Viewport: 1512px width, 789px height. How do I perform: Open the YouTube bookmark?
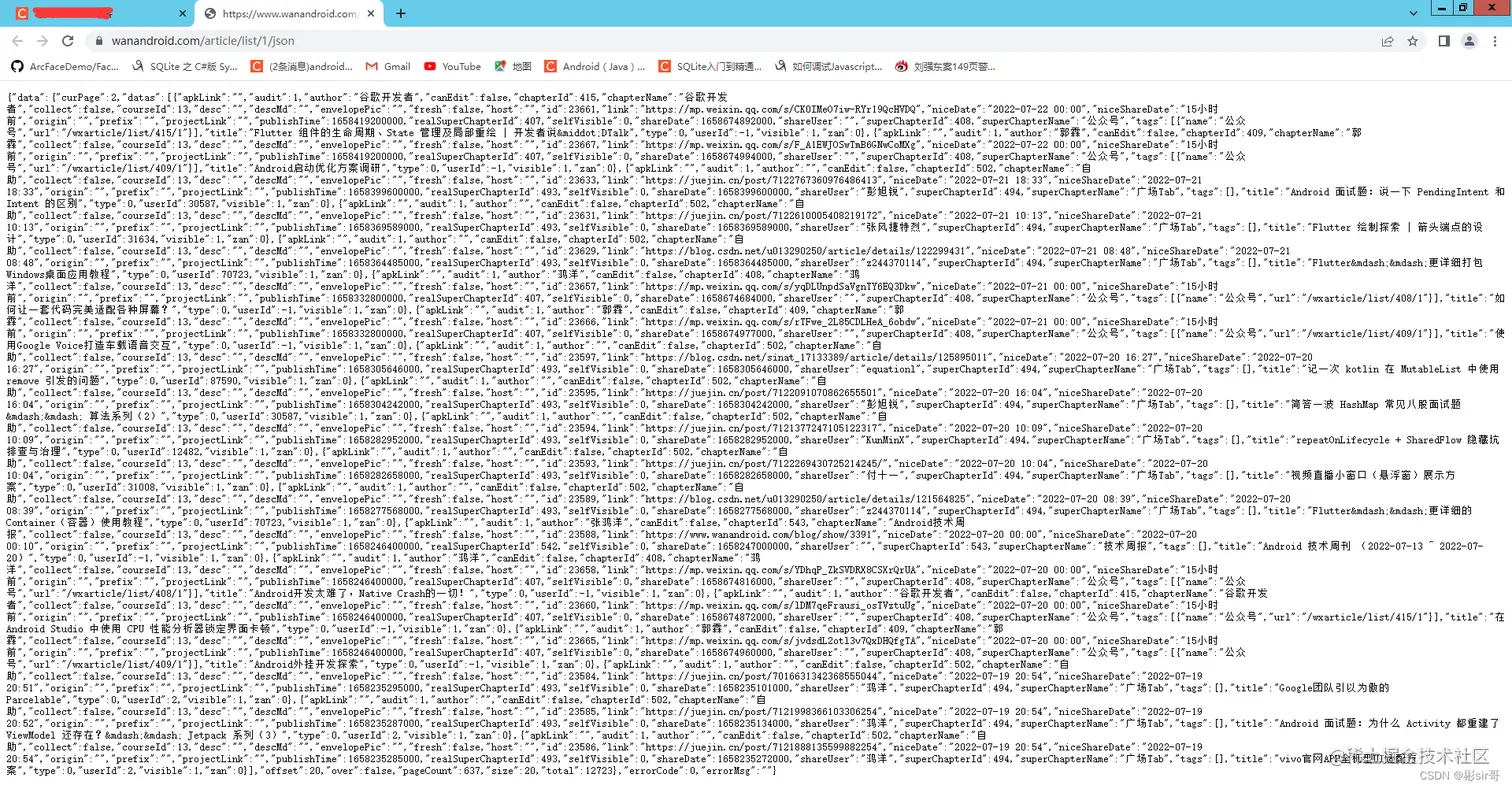click(x=452, y=66)
